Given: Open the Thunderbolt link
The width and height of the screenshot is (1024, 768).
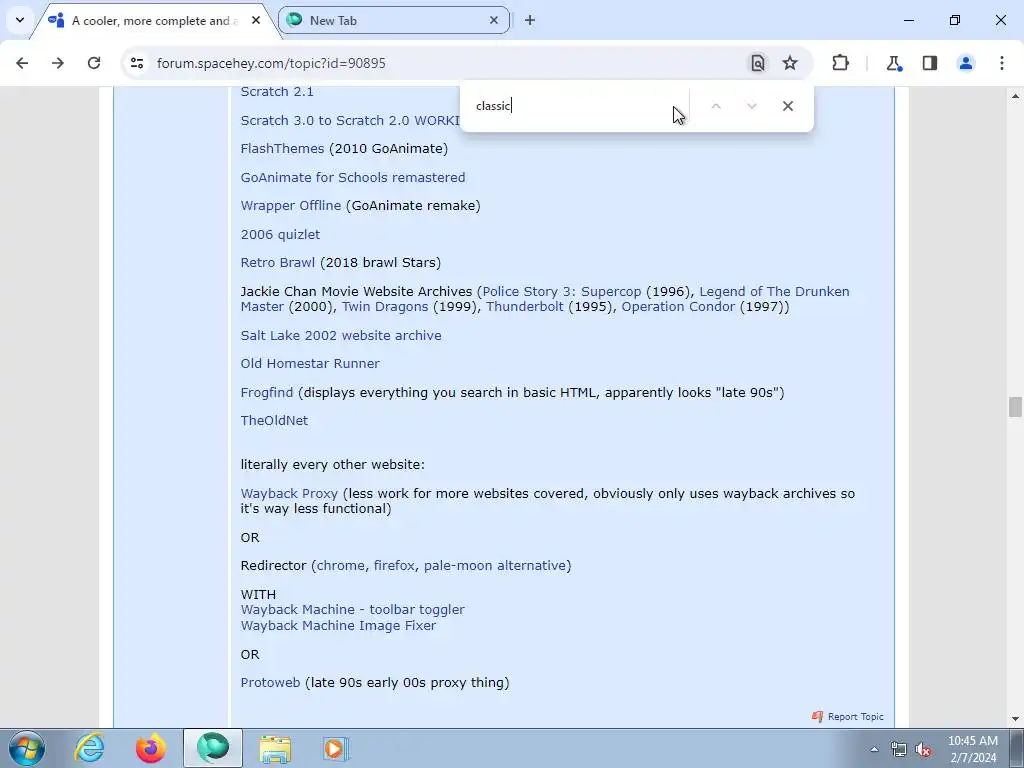Looking at the screenshot, I should [524, 307].
